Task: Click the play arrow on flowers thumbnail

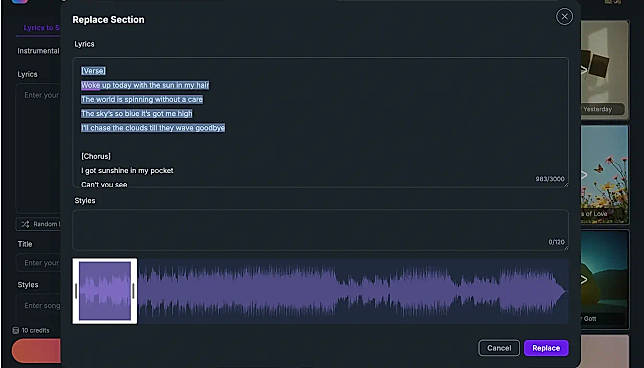Action: (x=584, y=175)
